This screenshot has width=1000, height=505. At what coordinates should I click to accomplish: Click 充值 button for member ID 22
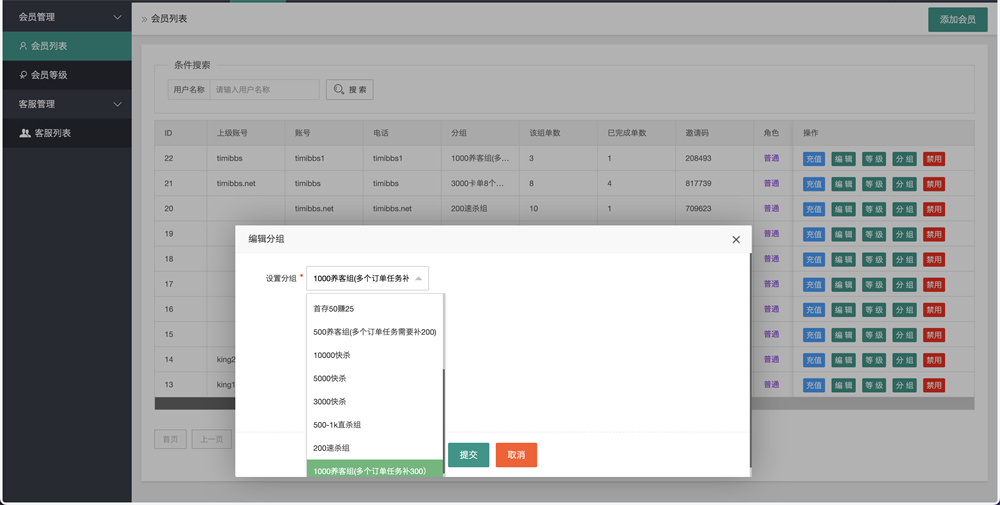click(x=813, y=159)
